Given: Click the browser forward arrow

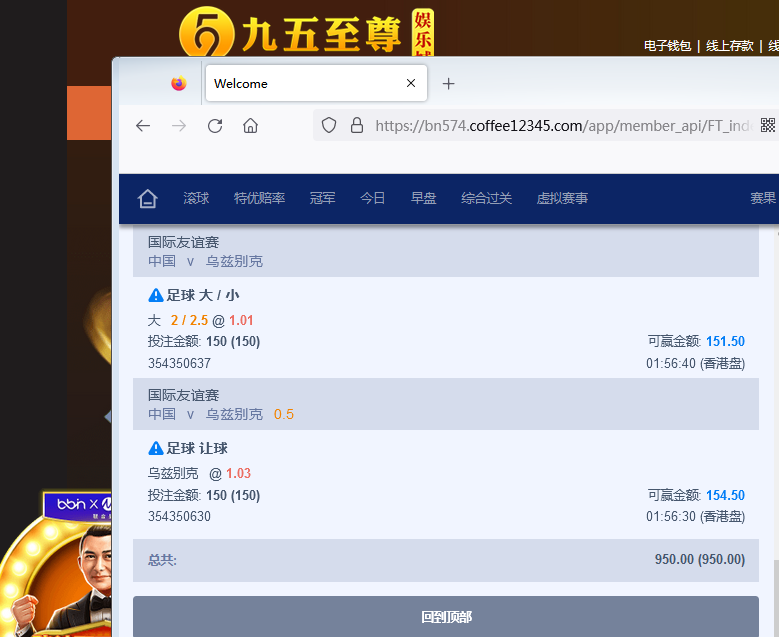Looking at the screenshot, I should coord(179,125).
